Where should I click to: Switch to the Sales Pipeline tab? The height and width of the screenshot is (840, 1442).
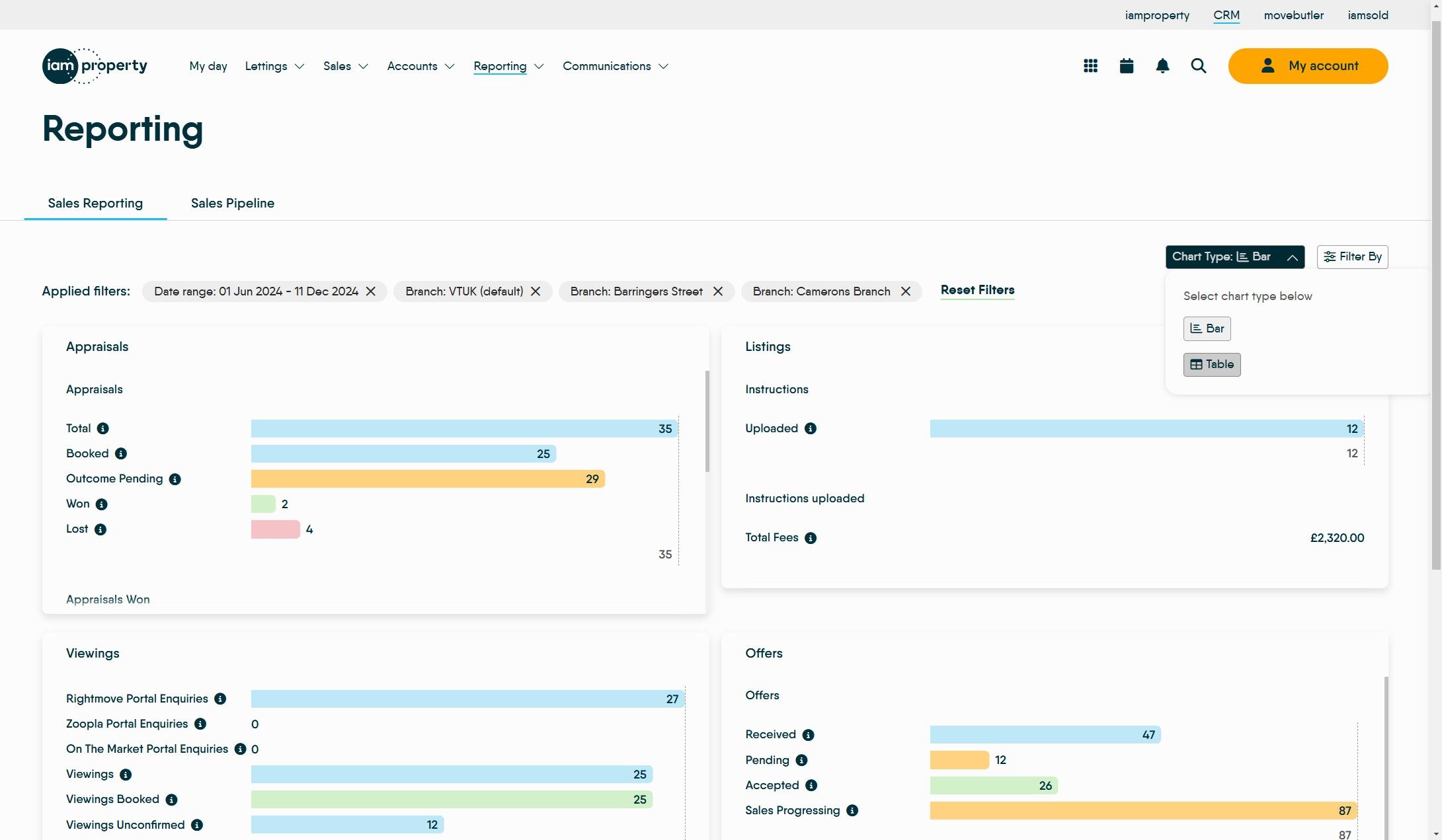point(232,204)
